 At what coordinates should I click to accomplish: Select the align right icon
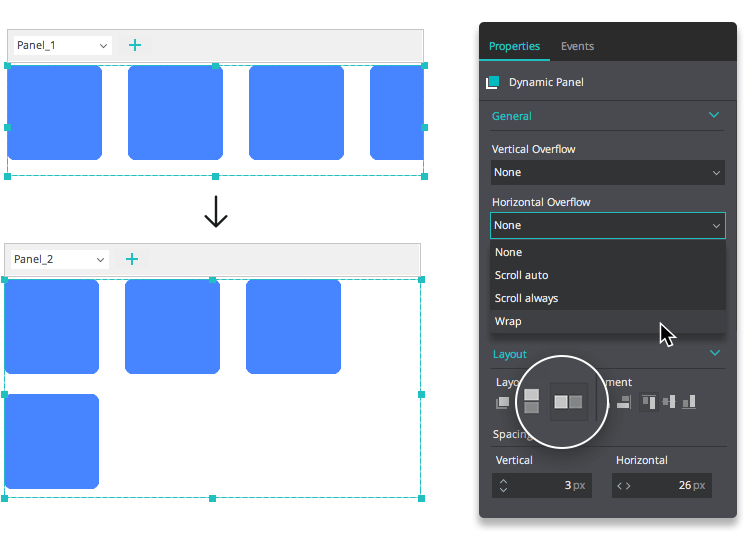(x=624, y=402)
